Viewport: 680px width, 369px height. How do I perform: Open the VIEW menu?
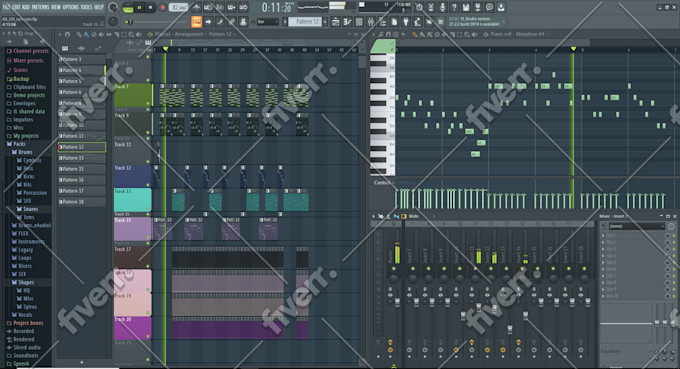click(56, 7)
